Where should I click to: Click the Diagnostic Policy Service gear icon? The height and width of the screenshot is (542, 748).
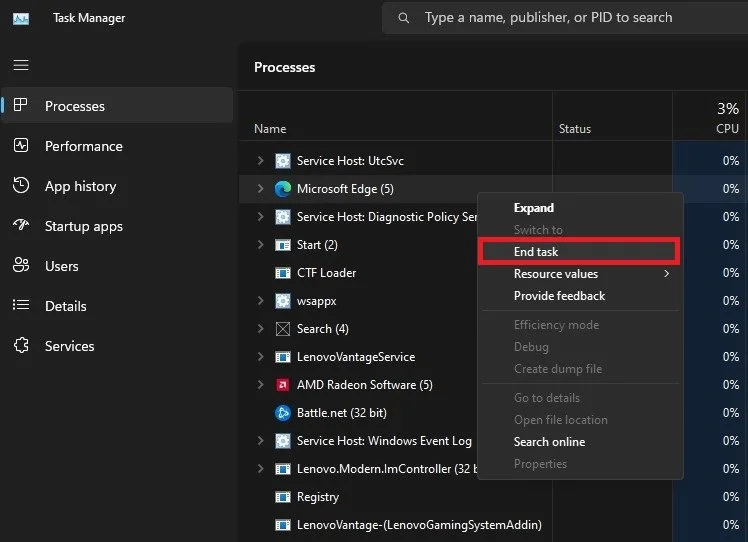[x=283, y=217]
